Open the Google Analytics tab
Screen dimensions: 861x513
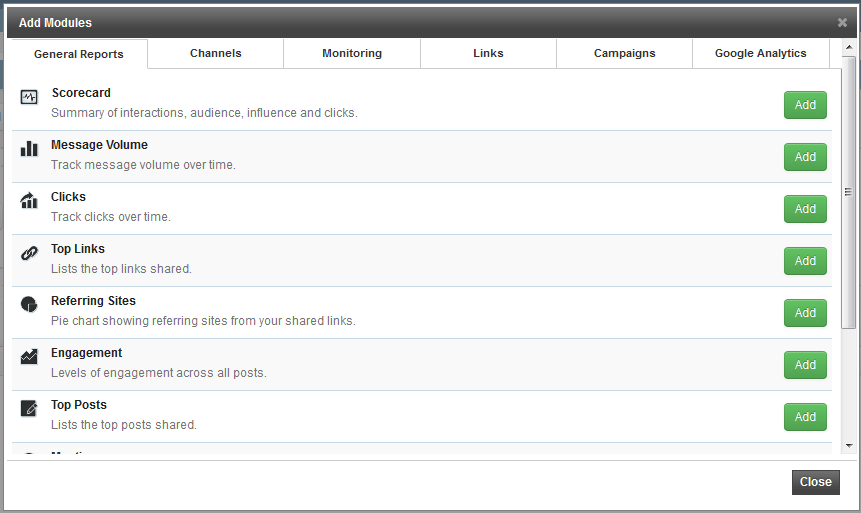click(x=760, y=54)
